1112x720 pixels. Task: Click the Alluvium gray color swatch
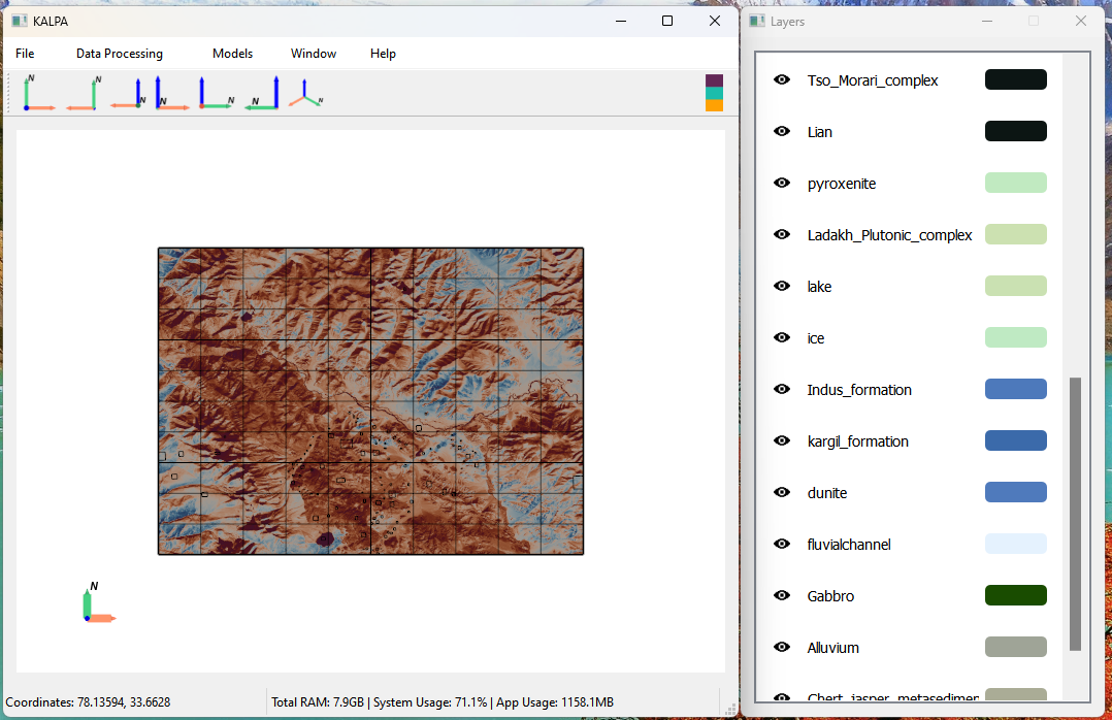pos(1016,647)
